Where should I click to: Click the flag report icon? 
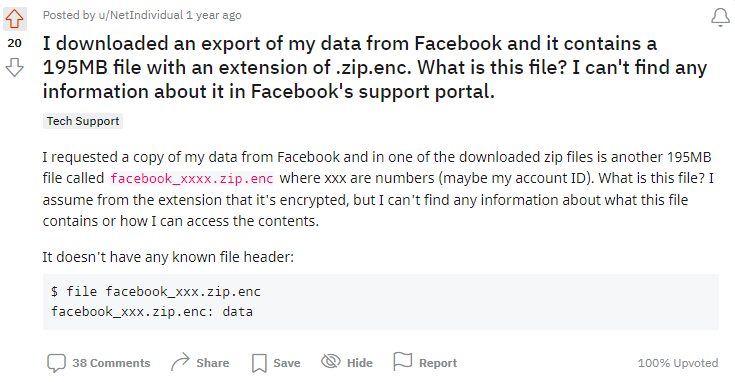coord(402,361)
